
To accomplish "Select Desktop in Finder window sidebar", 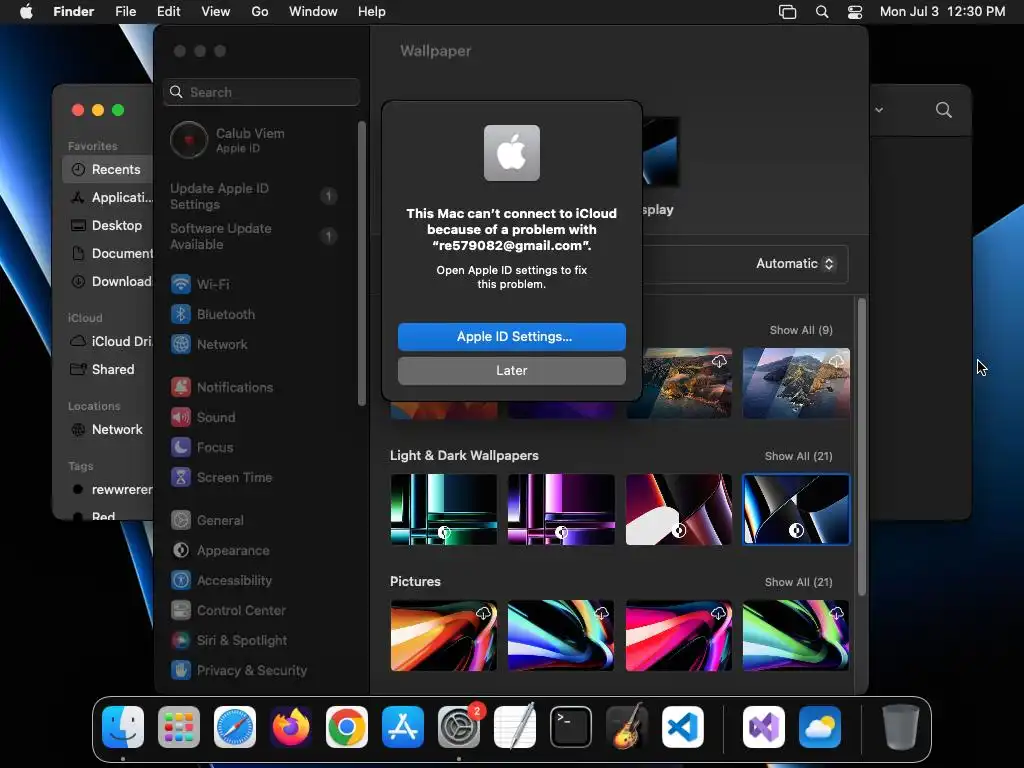I will point(108,226).
